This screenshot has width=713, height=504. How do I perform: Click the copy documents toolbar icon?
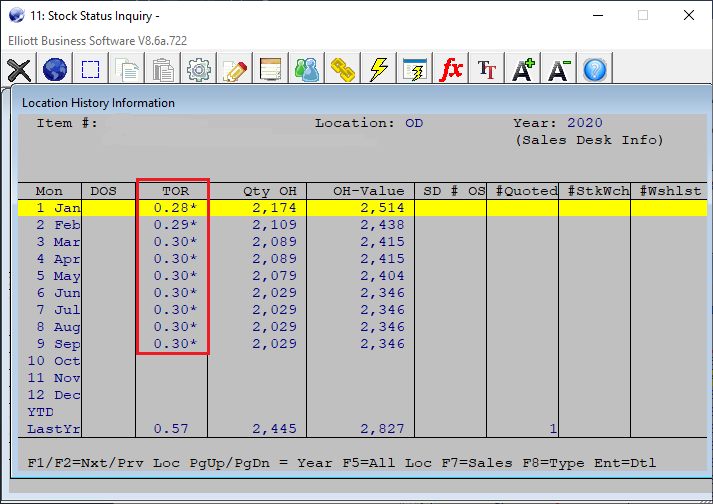click(x=127, y=69)
